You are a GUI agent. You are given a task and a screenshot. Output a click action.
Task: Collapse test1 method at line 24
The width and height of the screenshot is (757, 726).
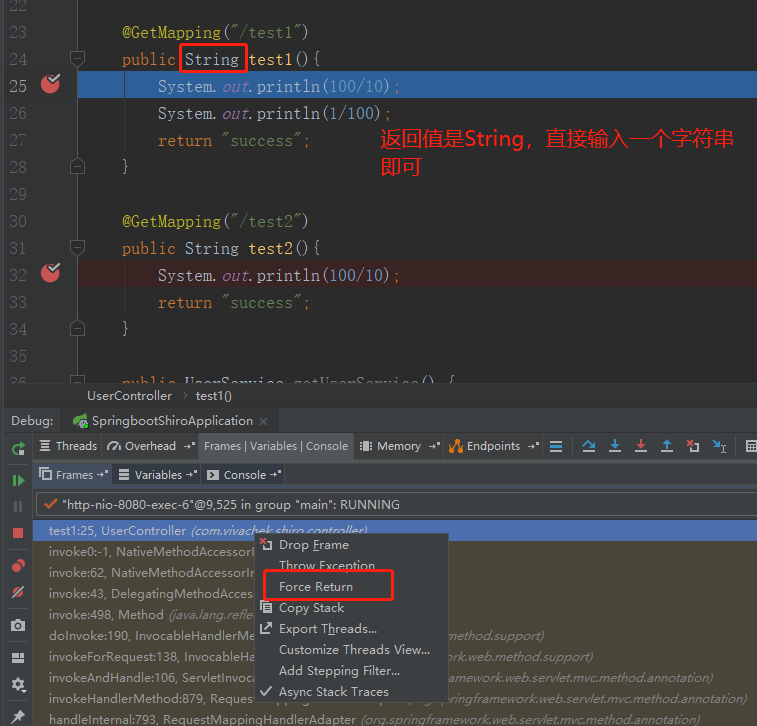(77, 59)
